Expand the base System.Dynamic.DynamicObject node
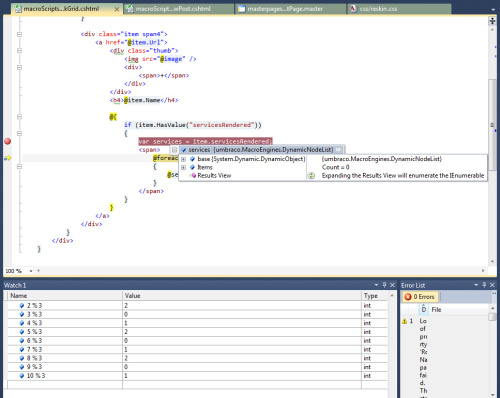 coord(183,159)
